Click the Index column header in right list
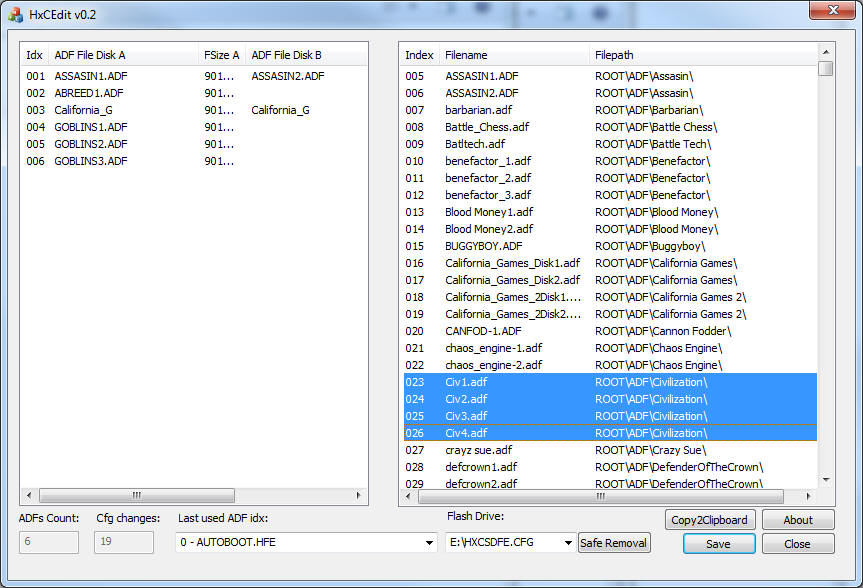Image resolution: width=863 pixels, height=588 pixels. (x=419, y=55)
